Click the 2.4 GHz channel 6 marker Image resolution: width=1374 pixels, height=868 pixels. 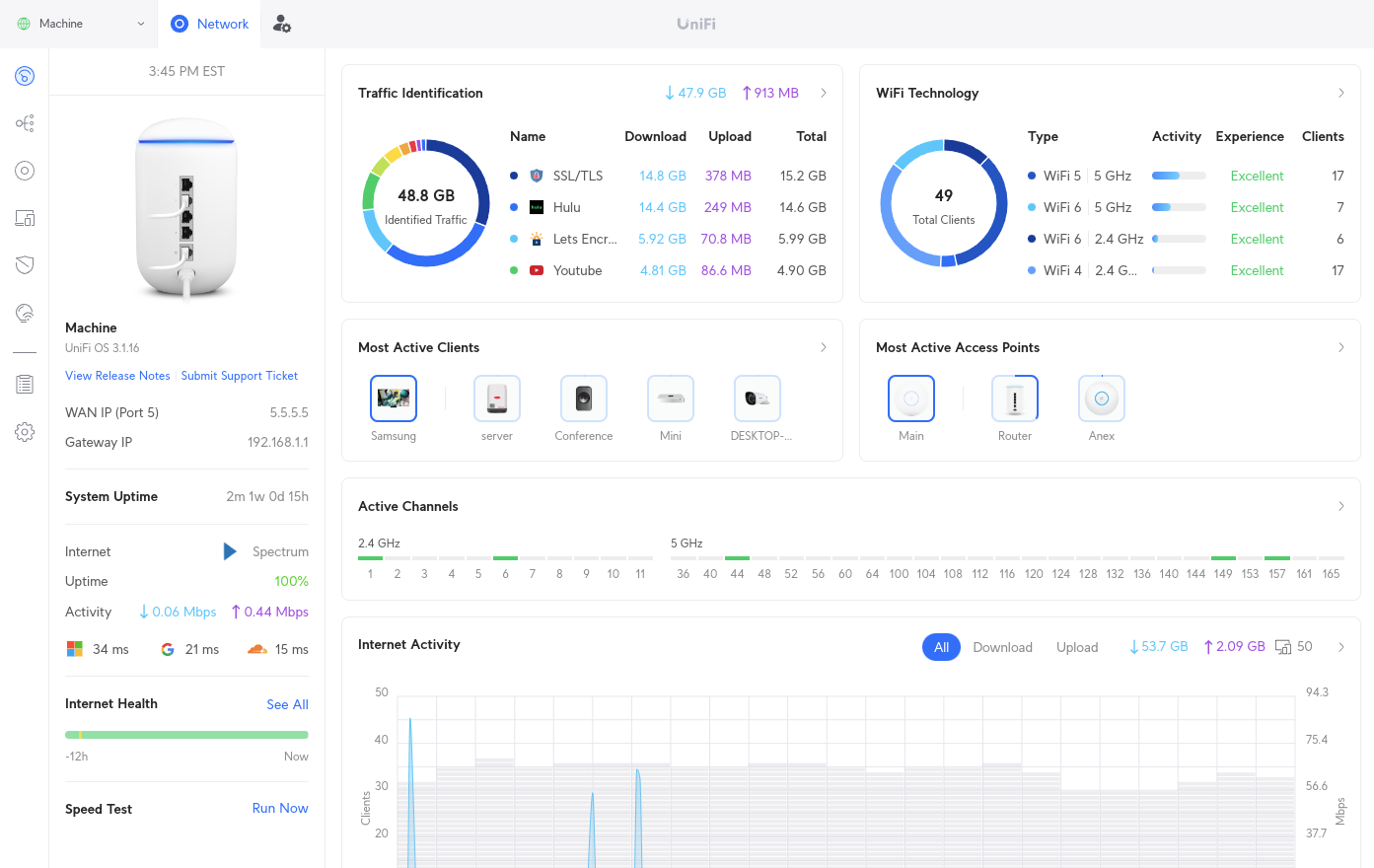[505, 558]
